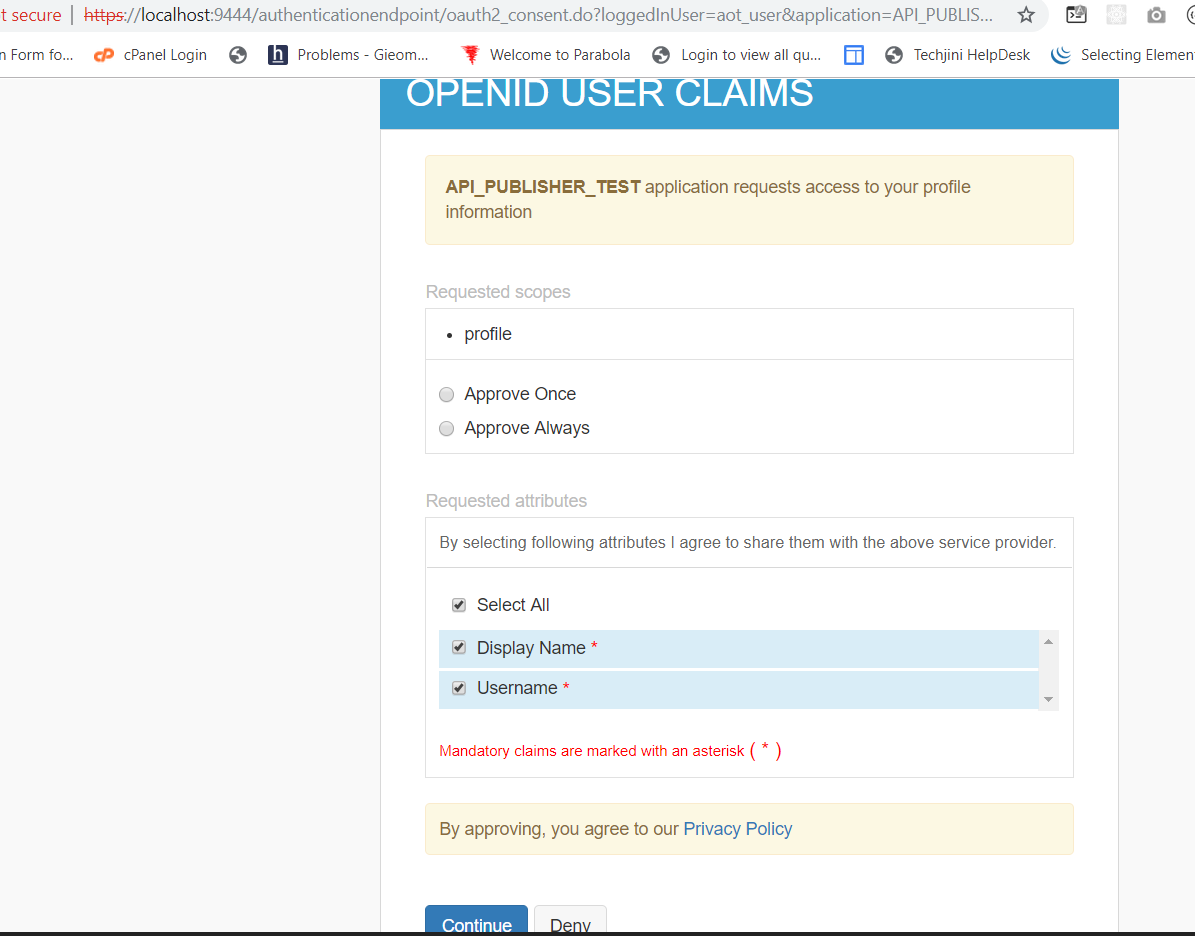
Task: Uncheck the Display Name attribute
Action: [458, 647]
